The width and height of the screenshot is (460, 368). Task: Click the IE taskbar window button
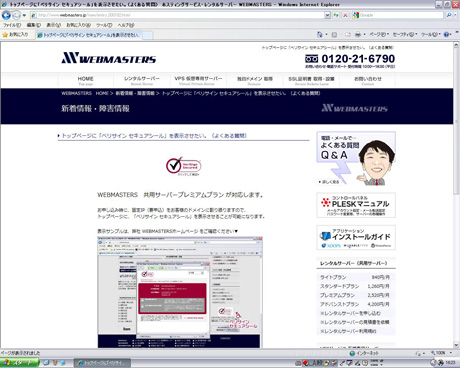(102, 363)
